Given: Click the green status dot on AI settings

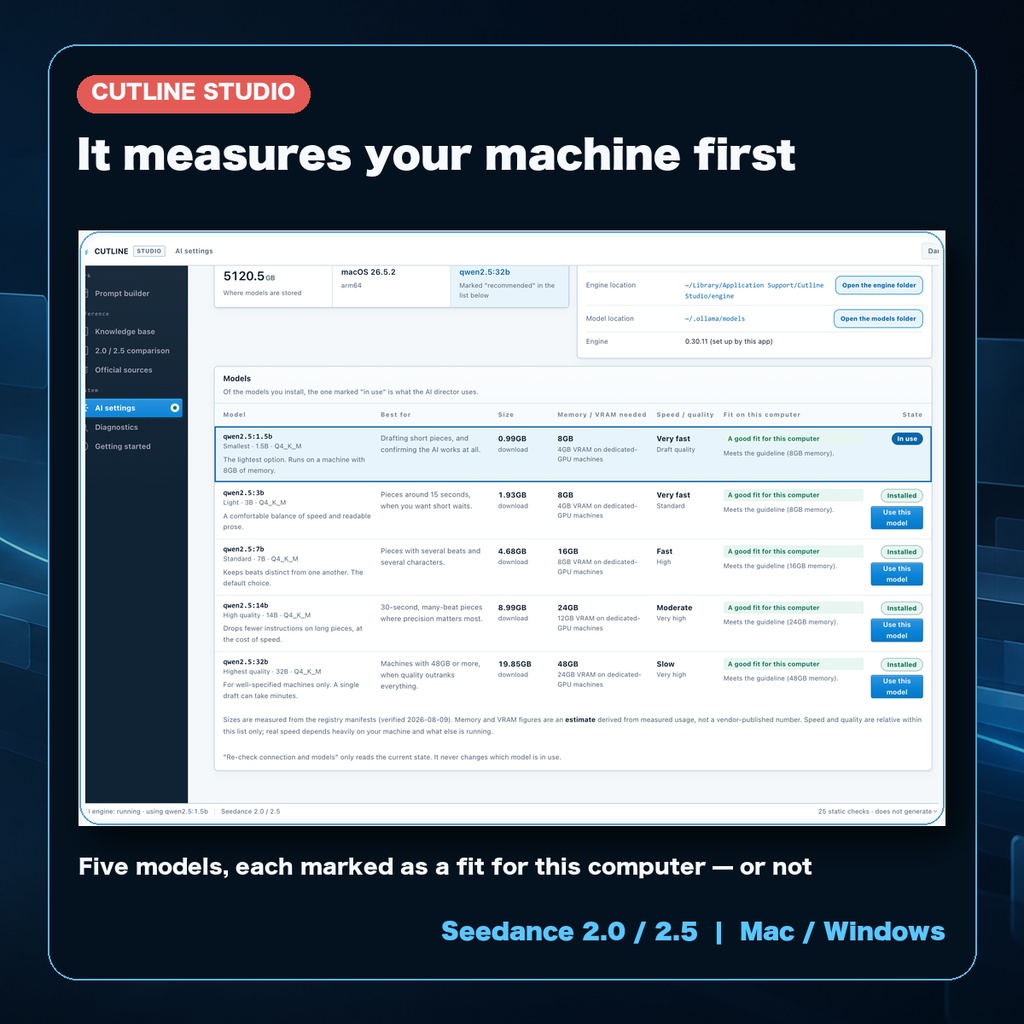Looking at the screenshot, I should coord(174,408).
